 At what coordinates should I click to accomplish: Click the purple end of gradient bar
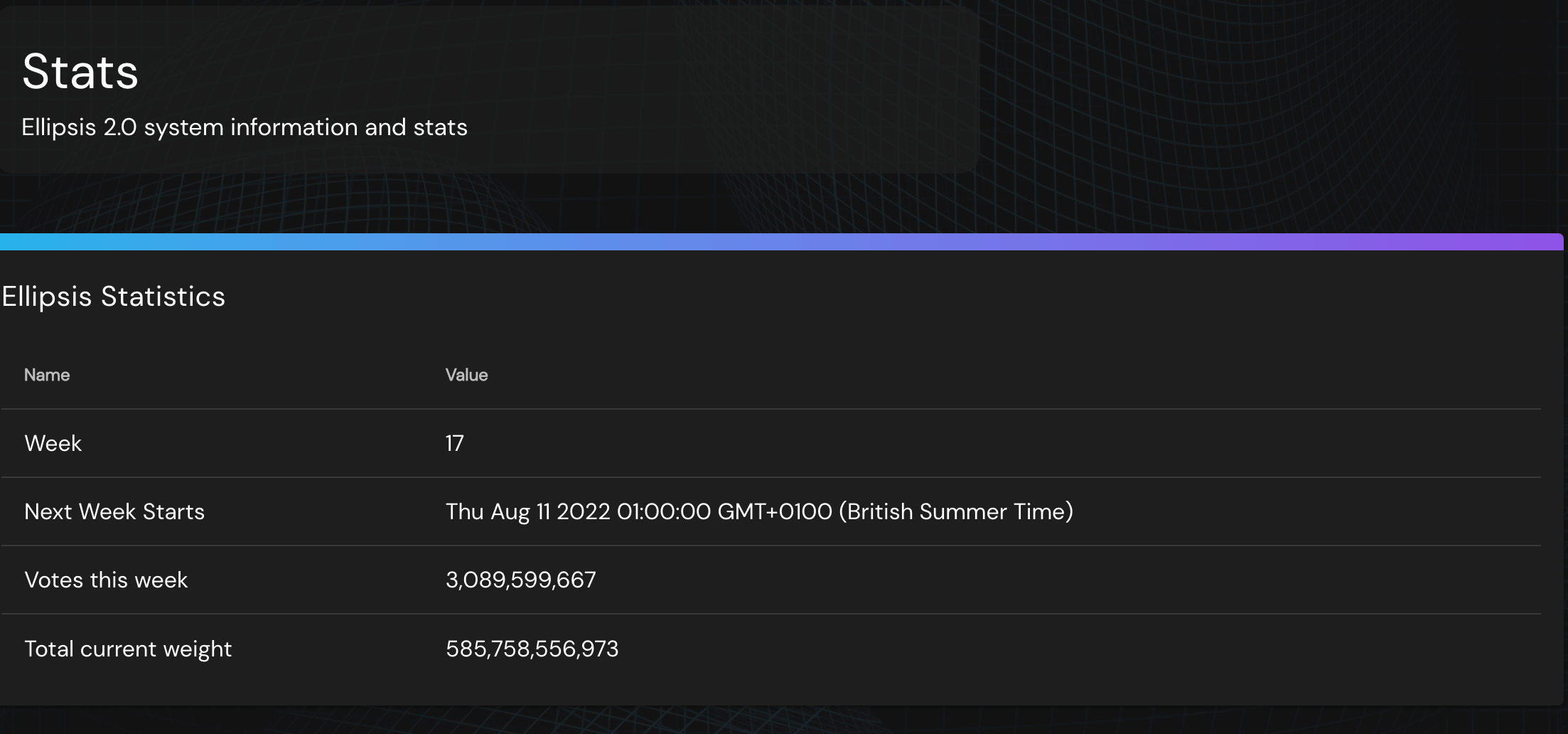[1528, 242]
